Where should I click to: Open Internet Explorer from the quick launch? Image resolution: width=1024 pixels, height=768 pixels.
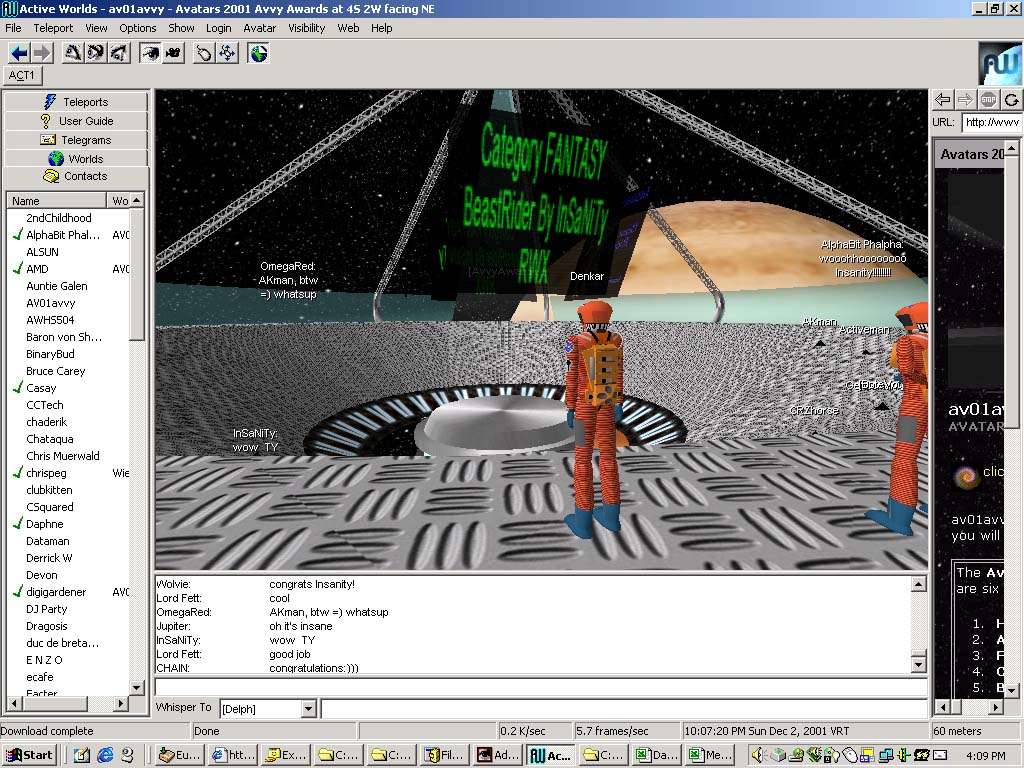pos(104,755)
